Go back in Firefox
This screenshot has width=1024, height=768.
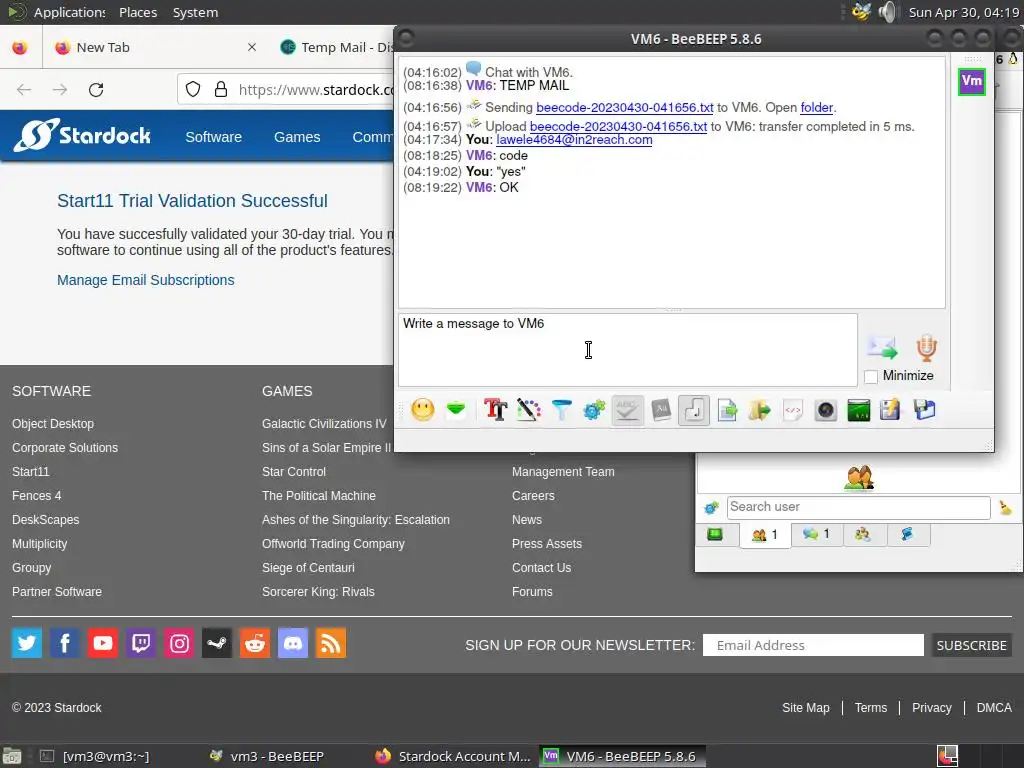tap(24, 89)
